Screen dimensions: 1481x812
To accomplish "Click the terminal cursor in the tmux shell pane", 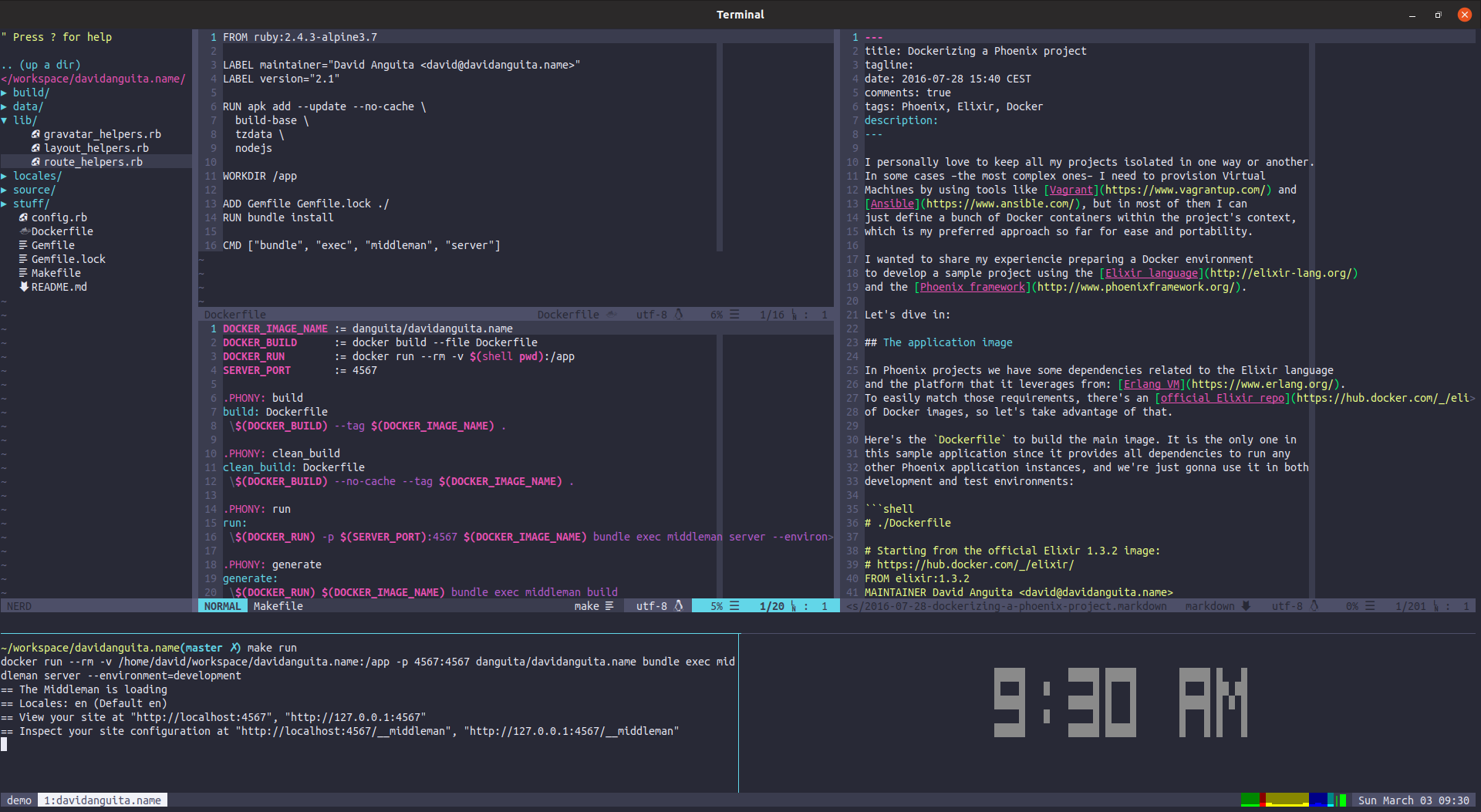I will tap(4, 744).
